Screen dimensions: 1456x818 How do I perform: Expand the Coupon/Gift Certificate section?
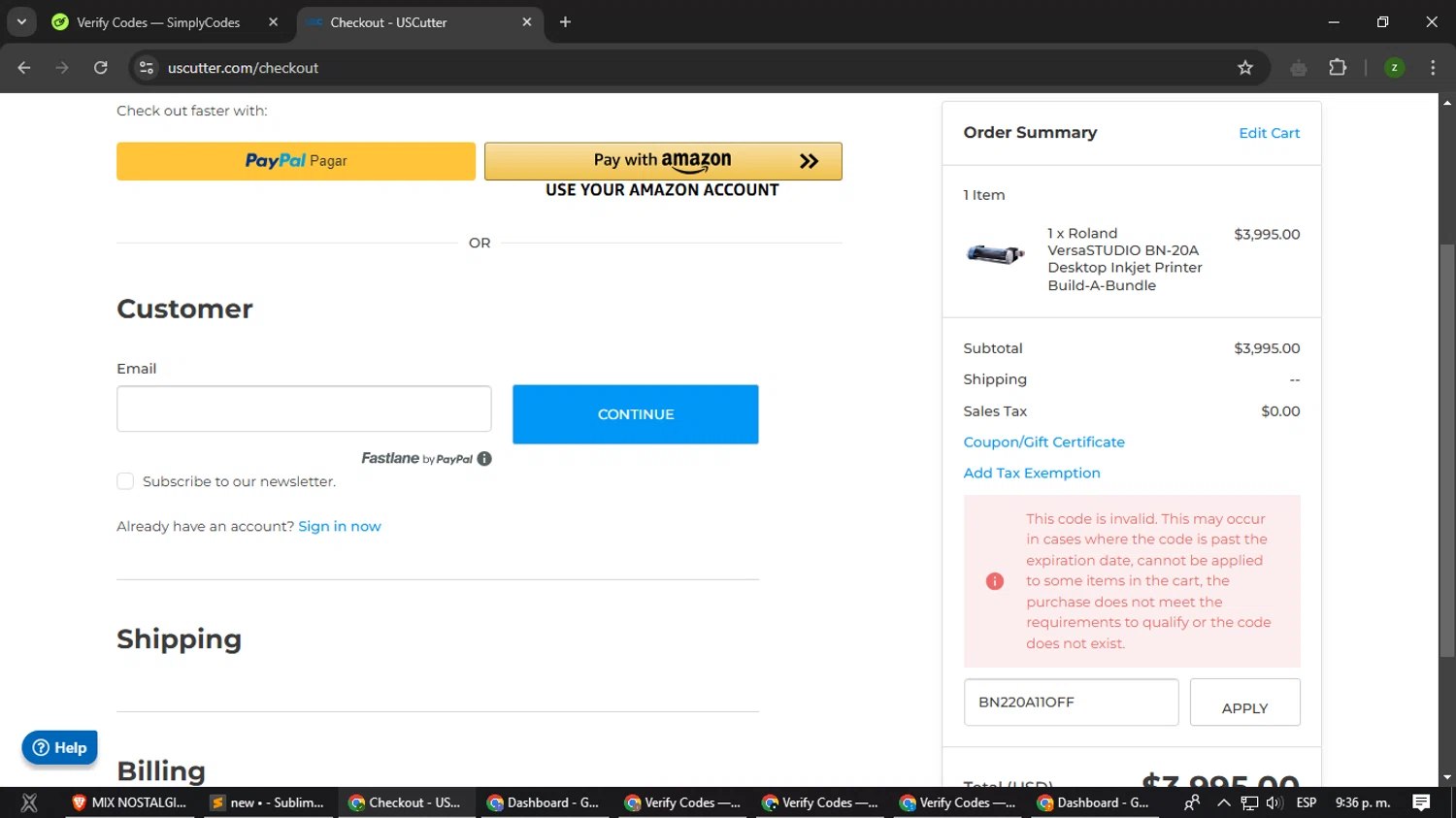[x=1043, y=442]
